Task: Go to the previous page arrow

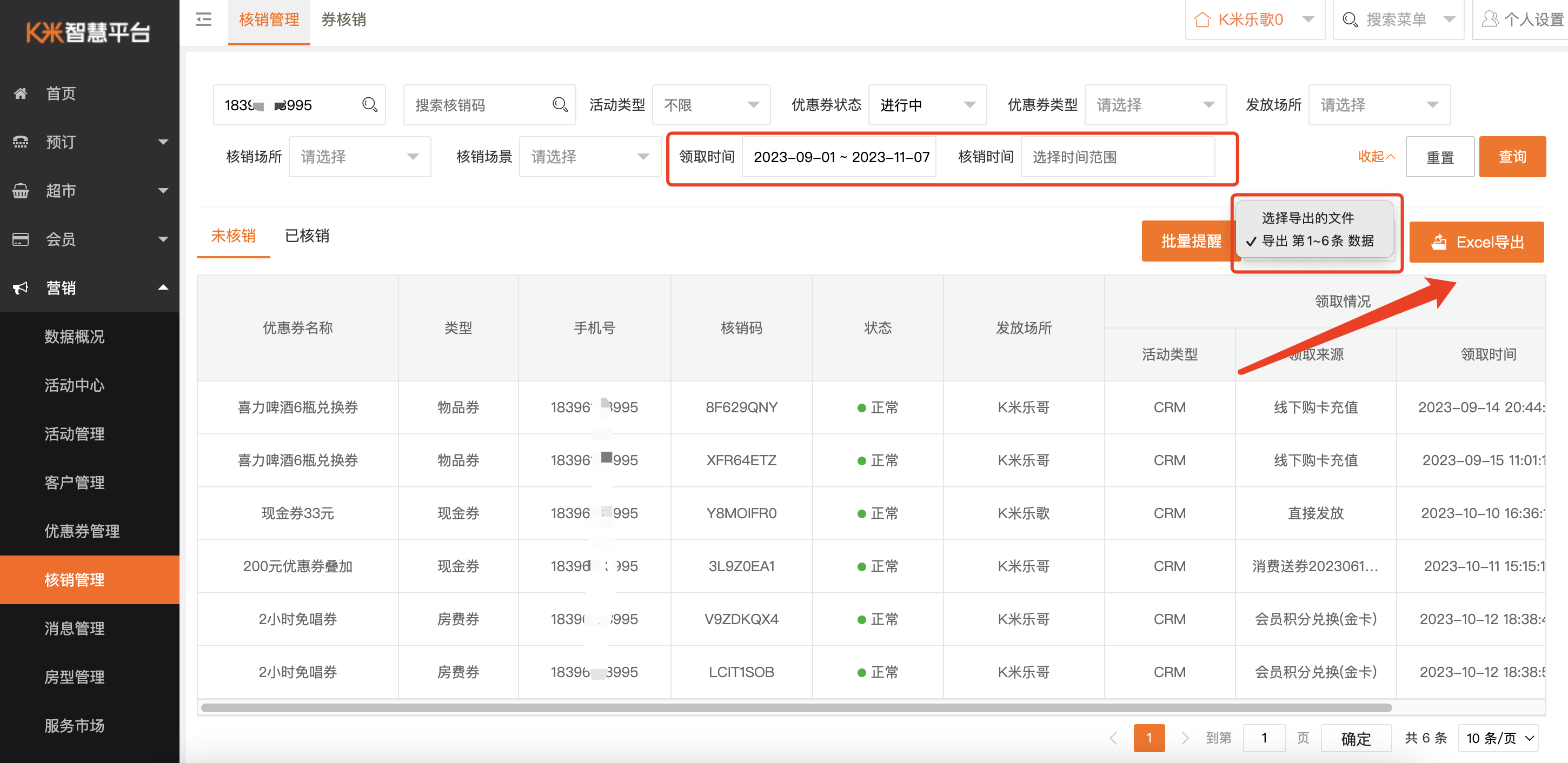Action: 1113,738
